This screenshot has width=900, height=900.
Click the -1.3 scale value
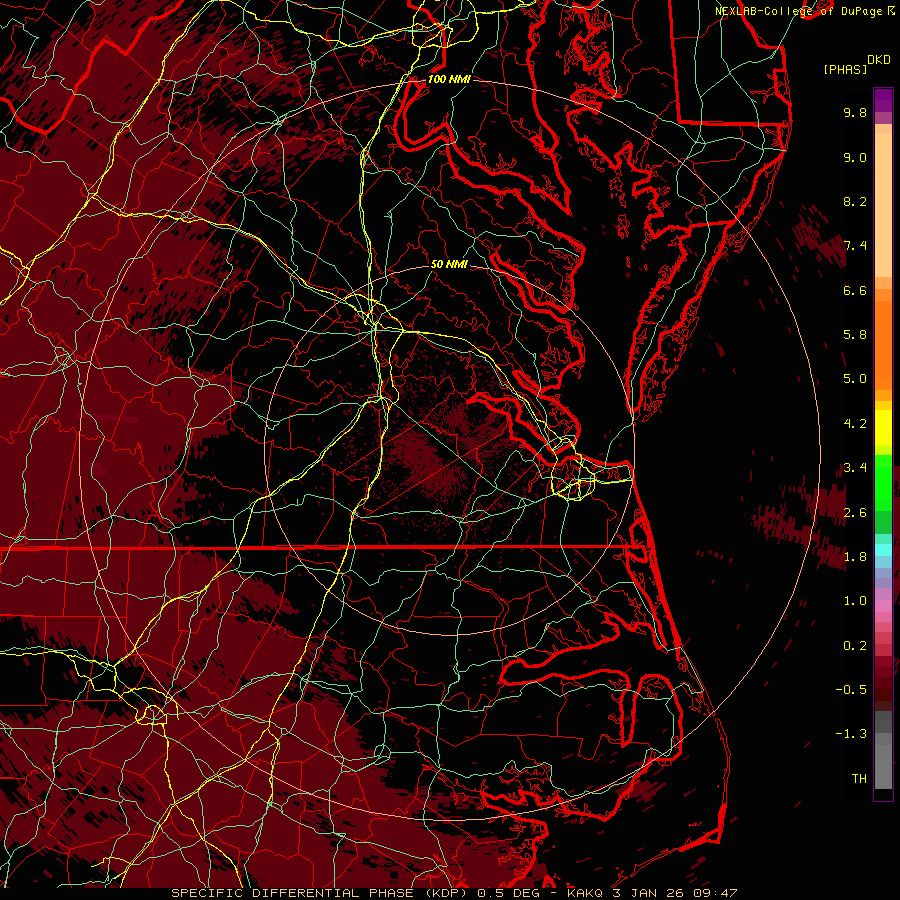click(851, 734)
